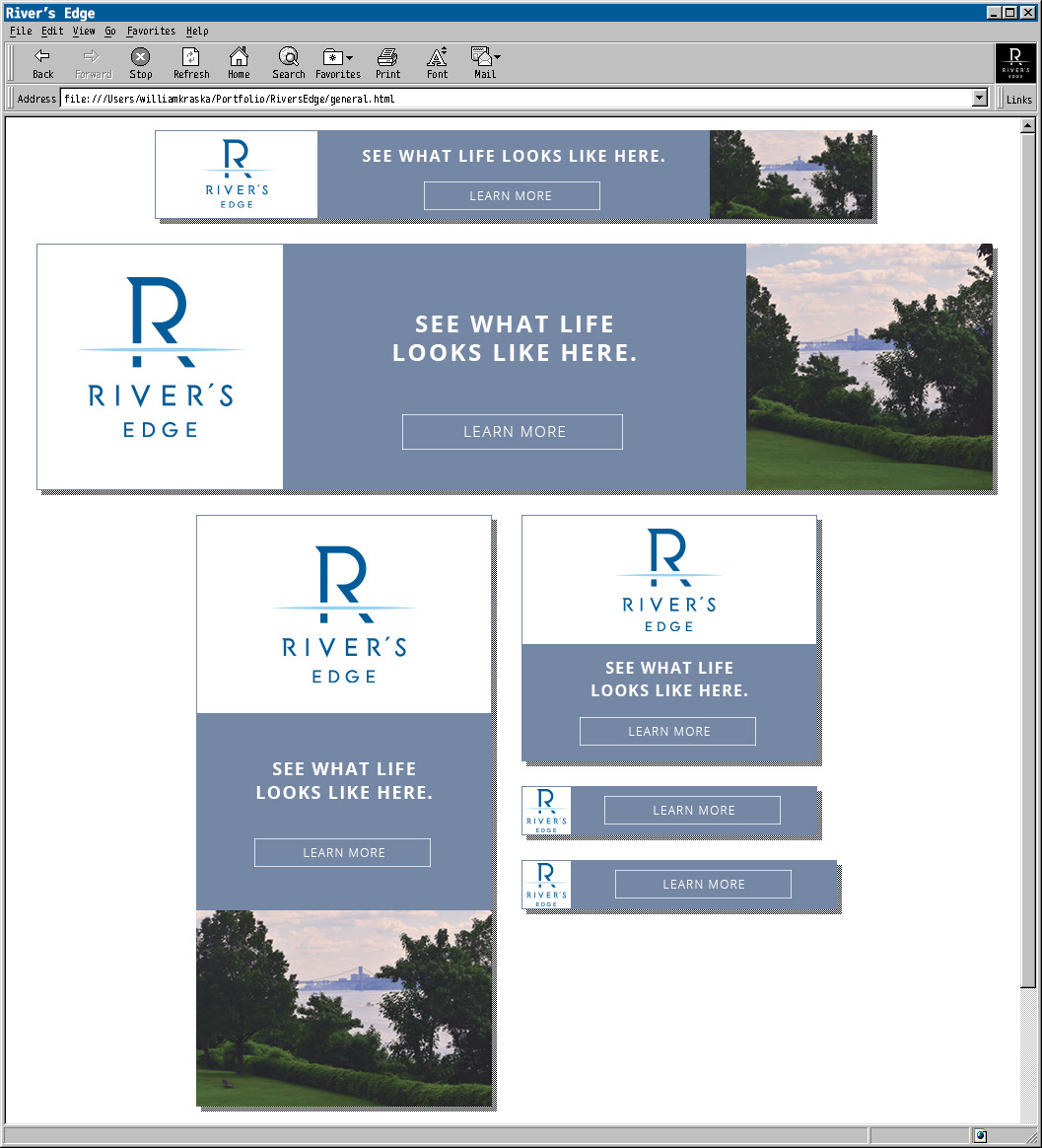Click River's Edge logo in billboard banner

(161, 357)
